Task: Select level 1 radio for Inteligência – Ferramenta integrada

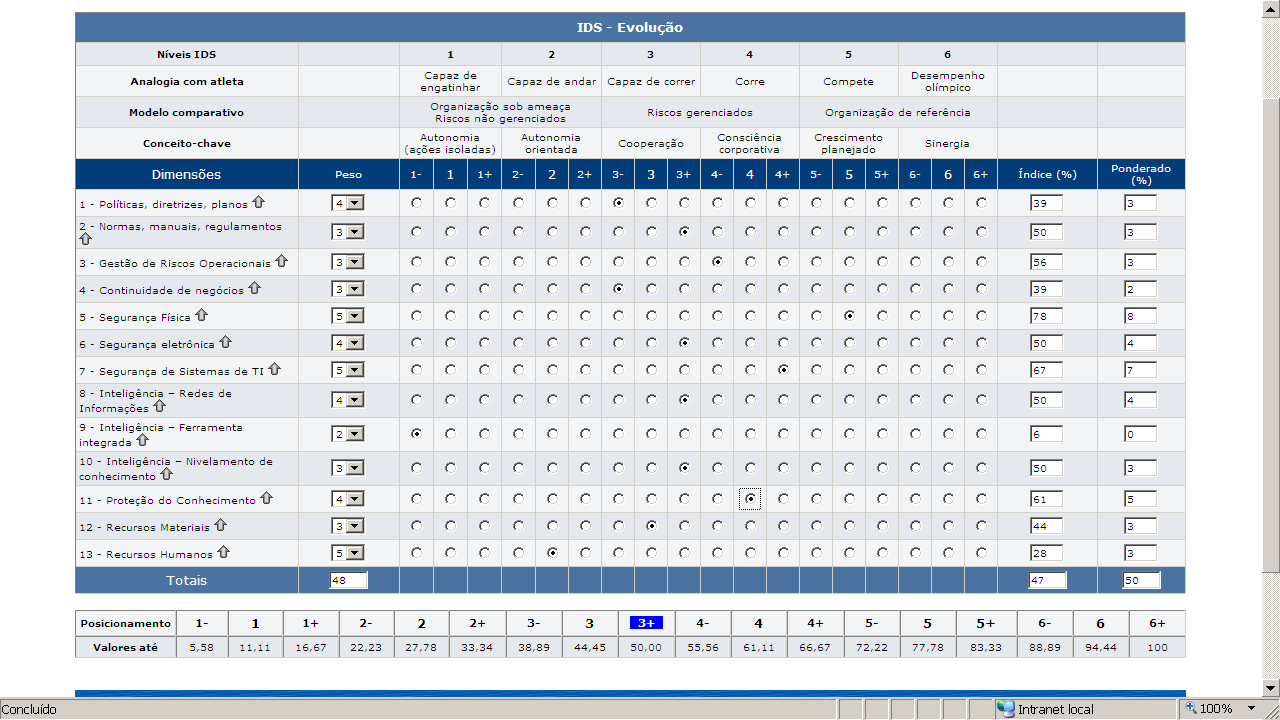Action: 450,434
